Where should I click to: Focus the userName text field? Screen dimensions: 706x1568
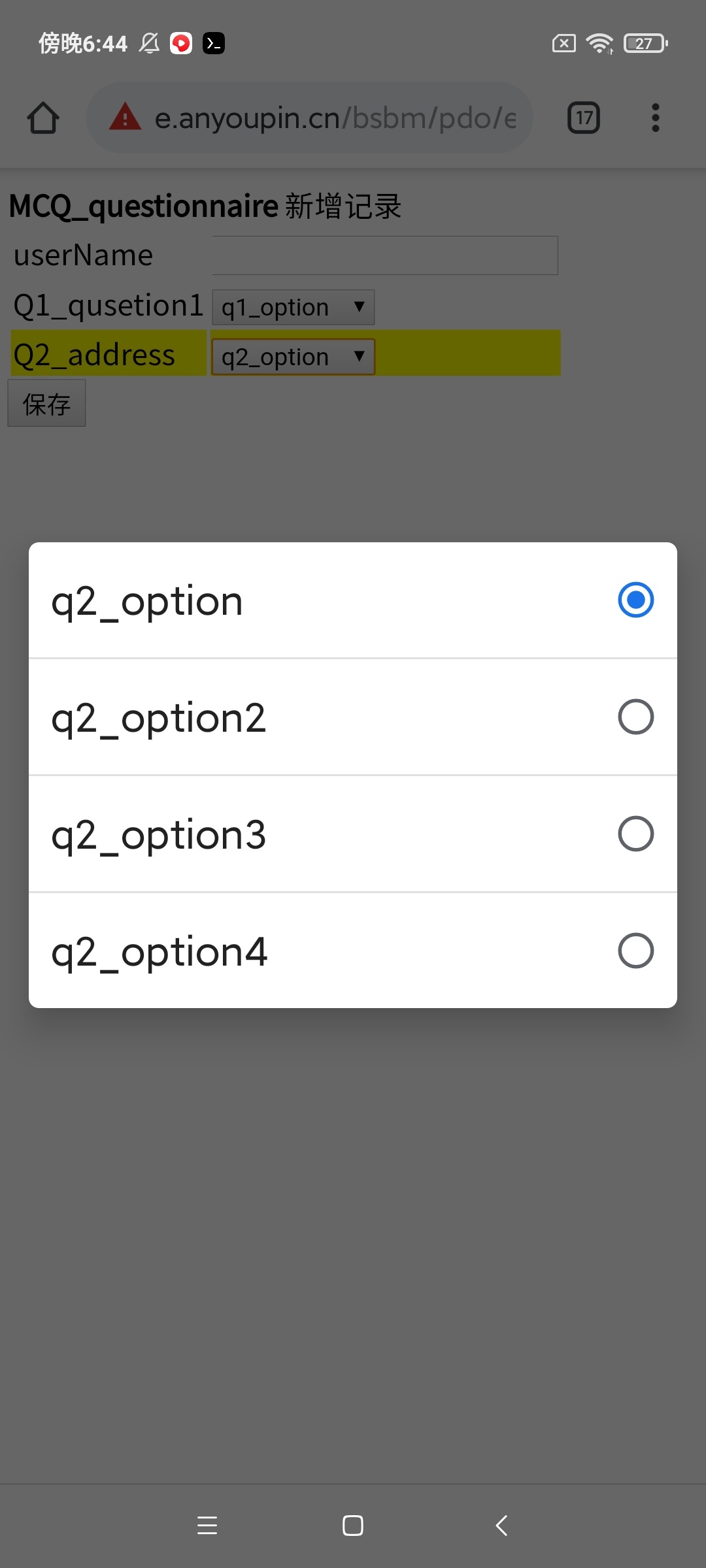(x=385, y=255)
